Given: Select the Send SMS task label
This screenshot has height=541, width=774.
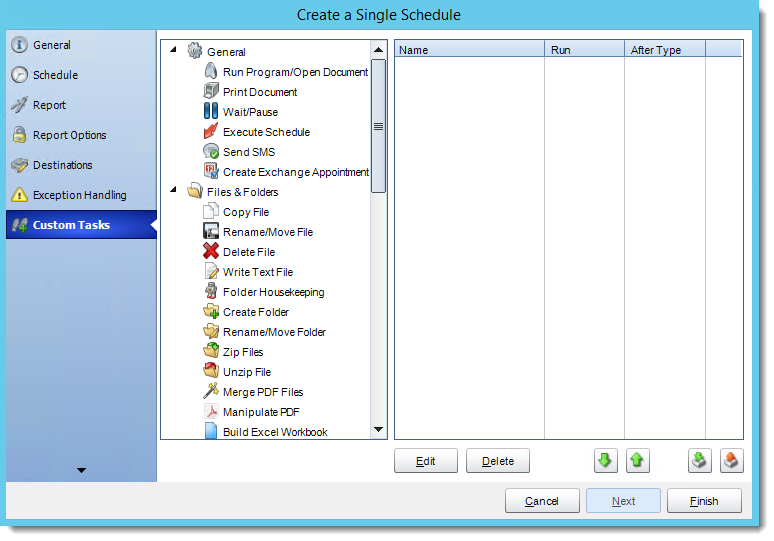Looking at the screenshot, I should tap(249, 152).
